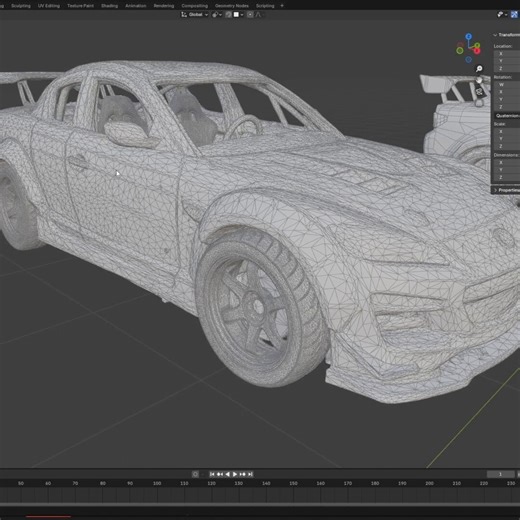Open the proportional editing falloff curve menu

click(x=258, y=14)
